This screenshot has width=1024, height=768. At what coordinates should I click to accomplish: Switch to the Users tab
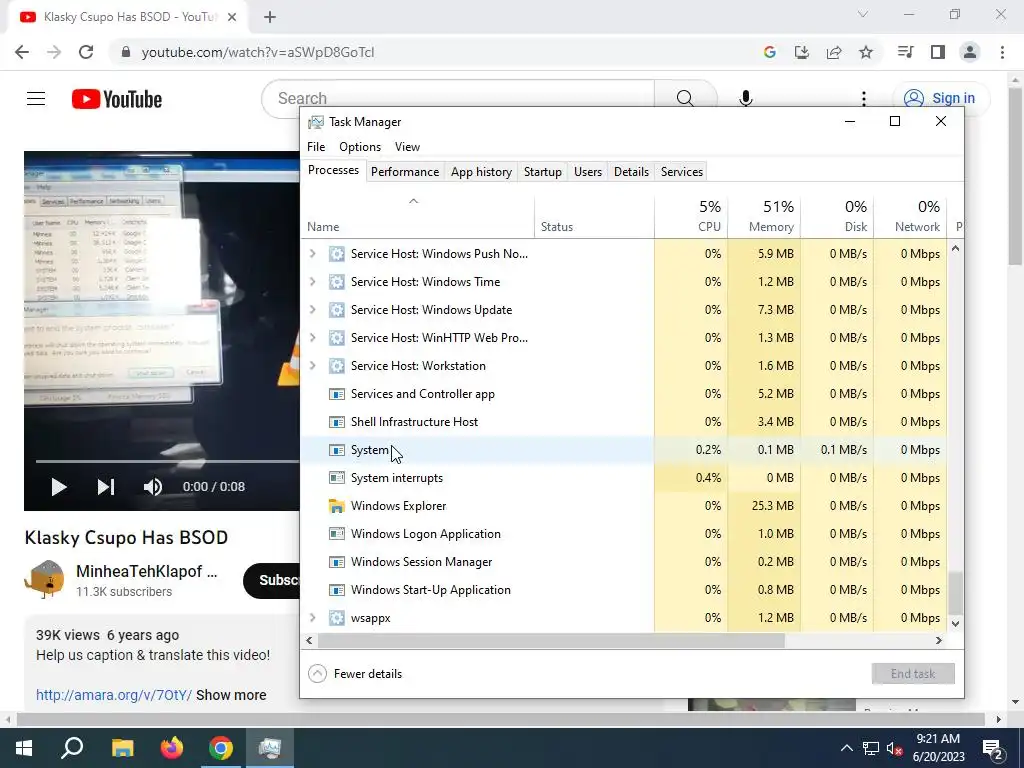pyautogui.click(x=588, y=172)
